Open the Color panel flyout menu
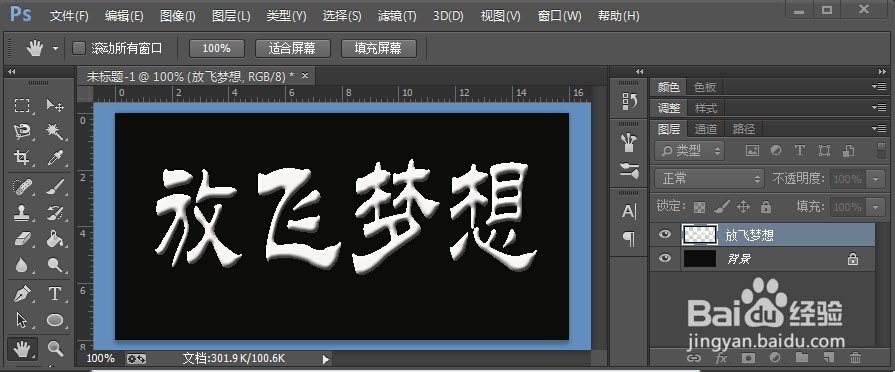The width and height of the screenshot is (895, 372). point(878,87)
